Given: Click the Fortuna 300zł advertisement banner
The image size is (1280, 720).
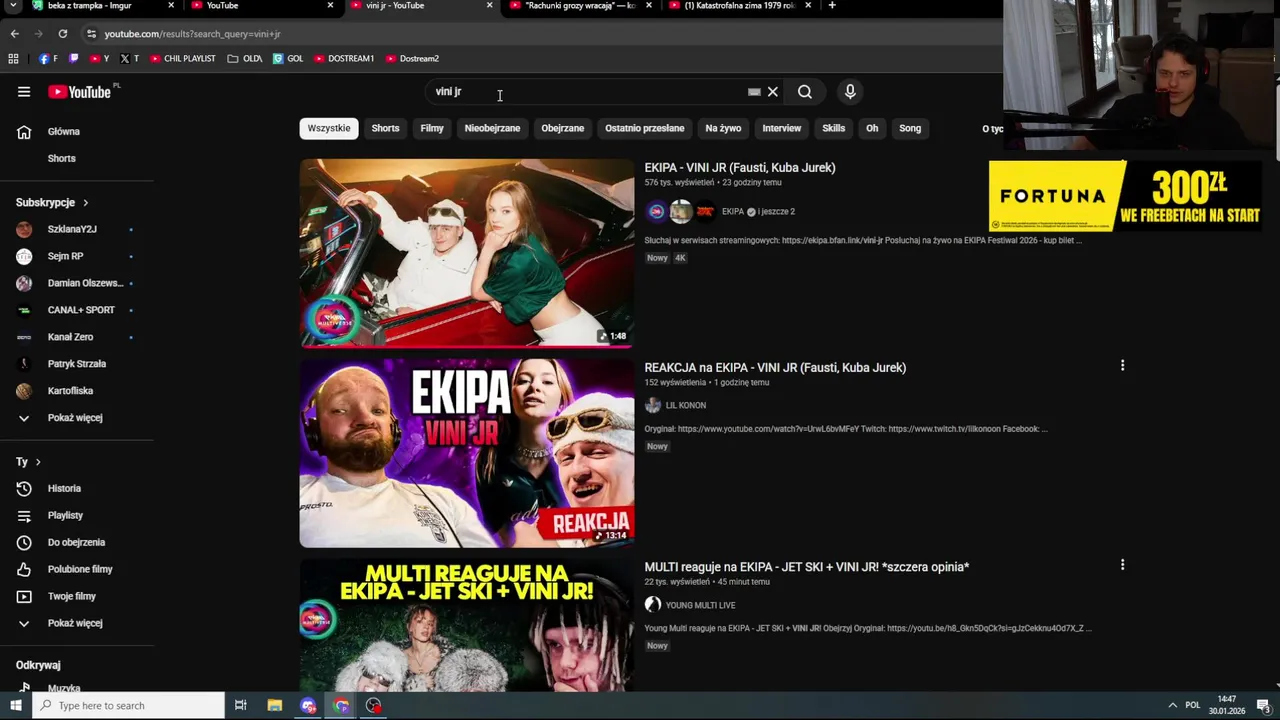Looking at the screenshot, I should pyautogui.click(x=1125, y=196).
